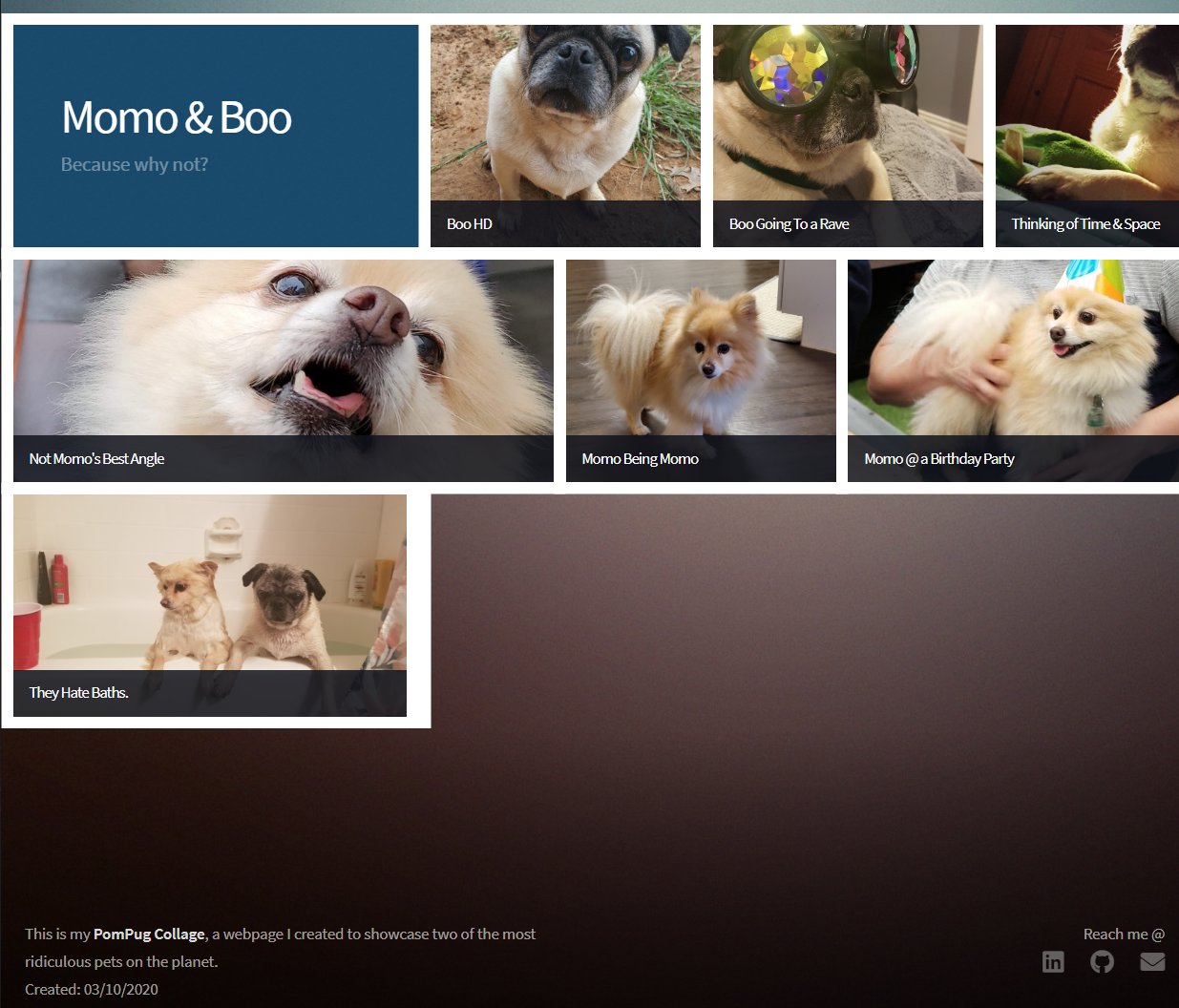
Task: Click the "Momo Being Momo" caption
Action: (640, 459)
